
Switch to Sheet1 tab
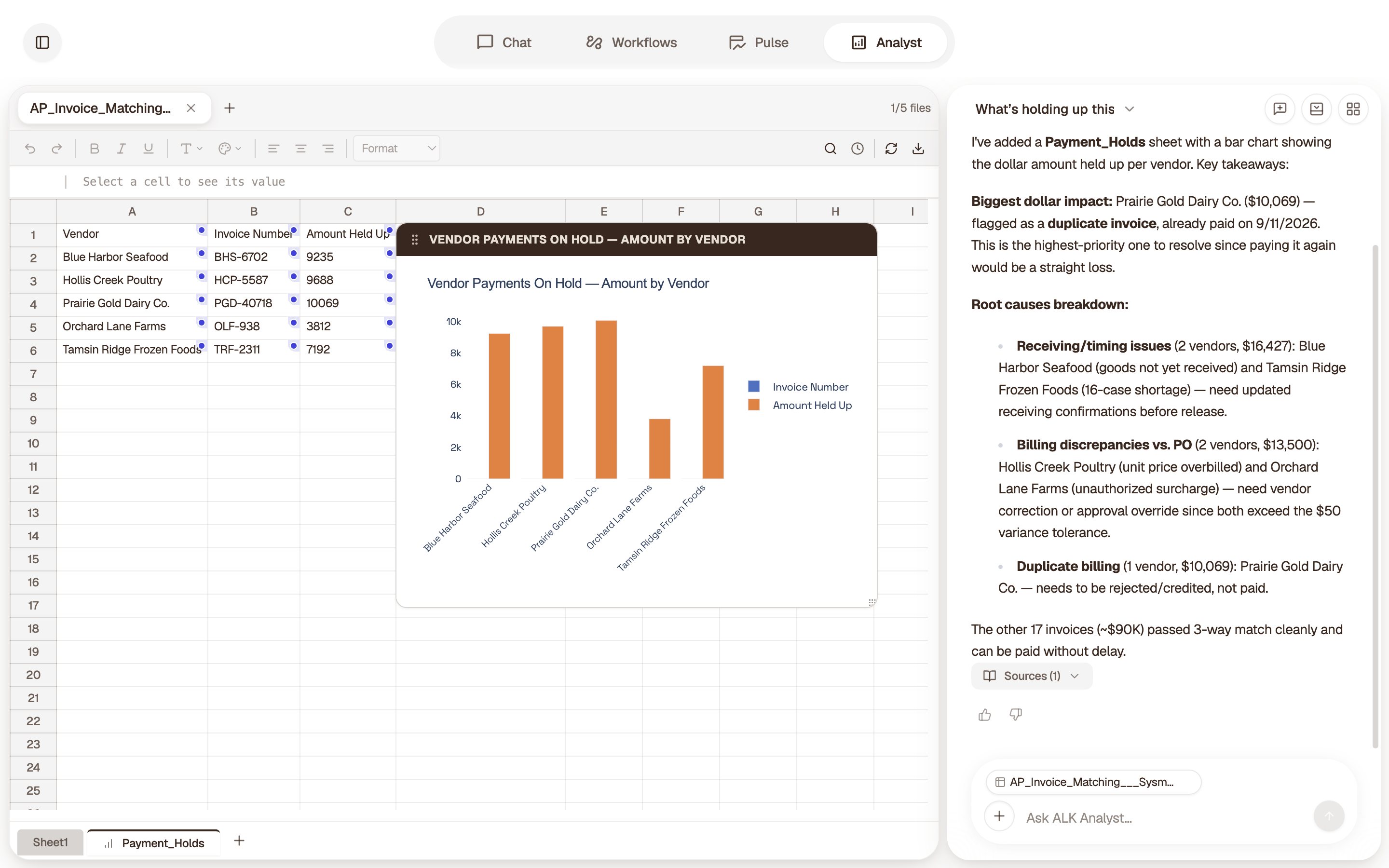click(50, 842)
